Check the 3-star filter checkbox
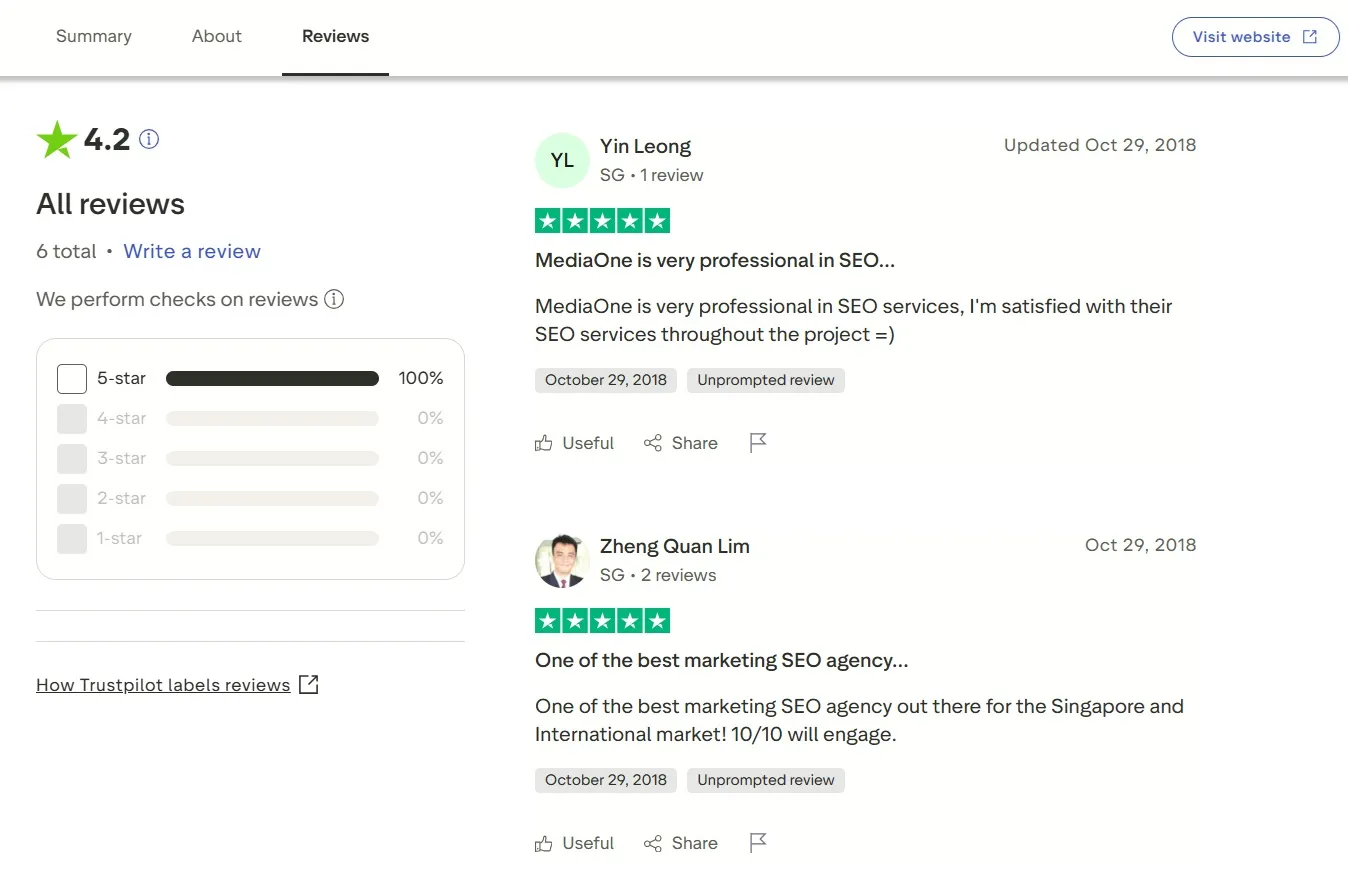This screenshot has width=1348, height=883. (71, 459)
